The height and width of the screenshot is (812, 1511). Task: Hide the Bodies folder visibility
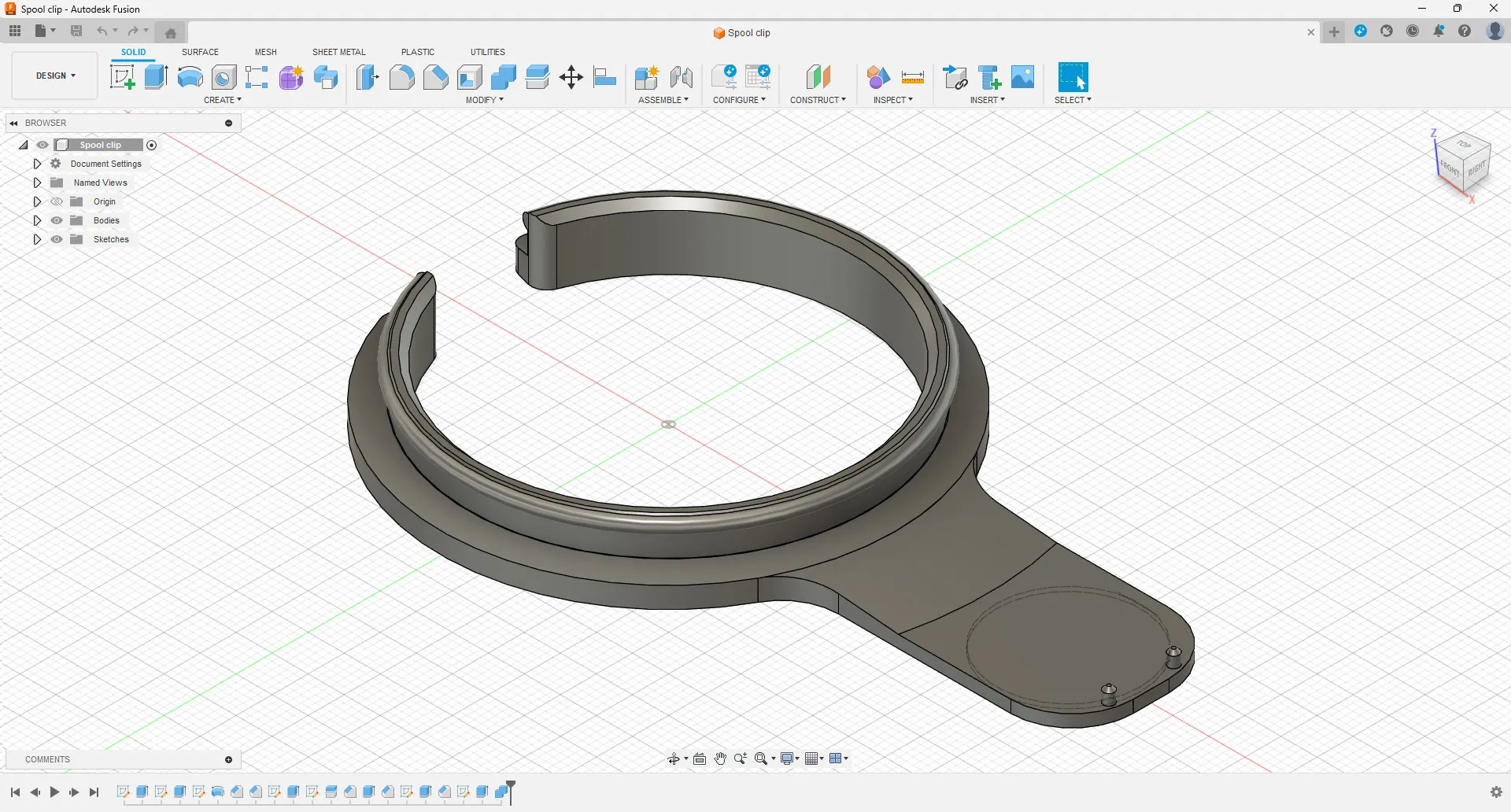click(56, 220)
